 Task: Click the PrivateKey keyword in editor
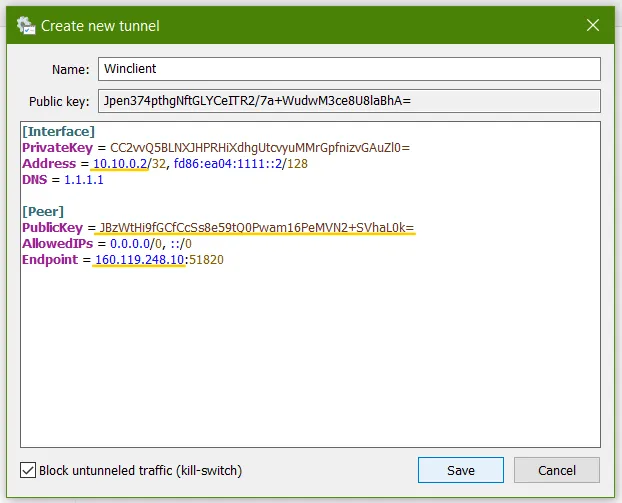coord(58,148)
